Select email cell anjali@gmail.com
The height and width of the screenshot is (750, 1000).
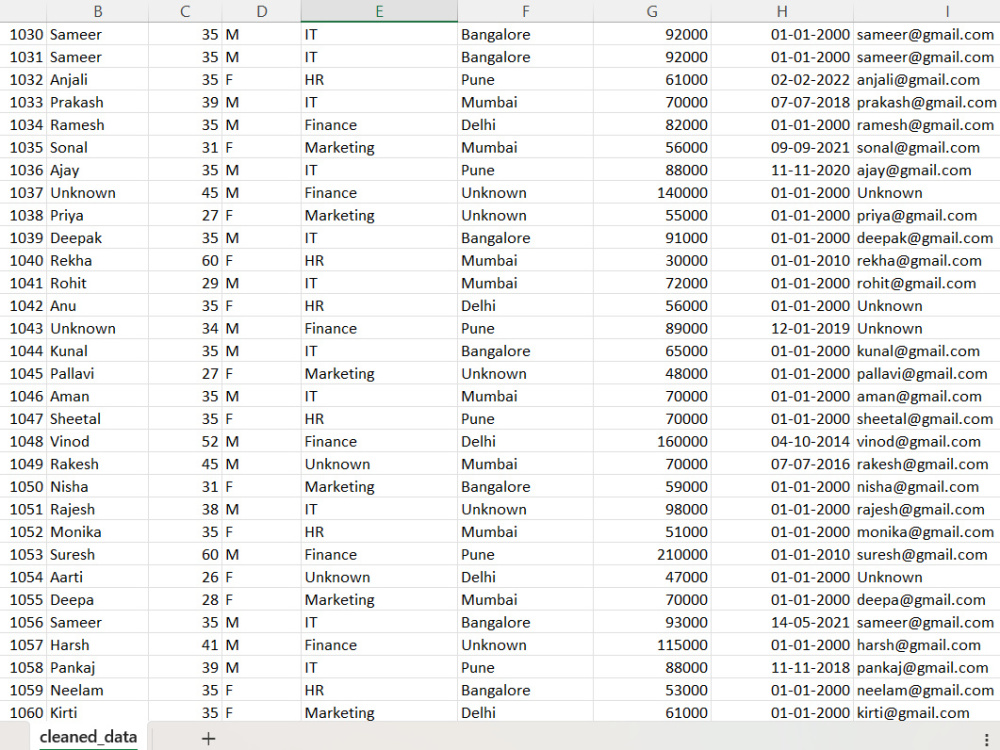927,80
